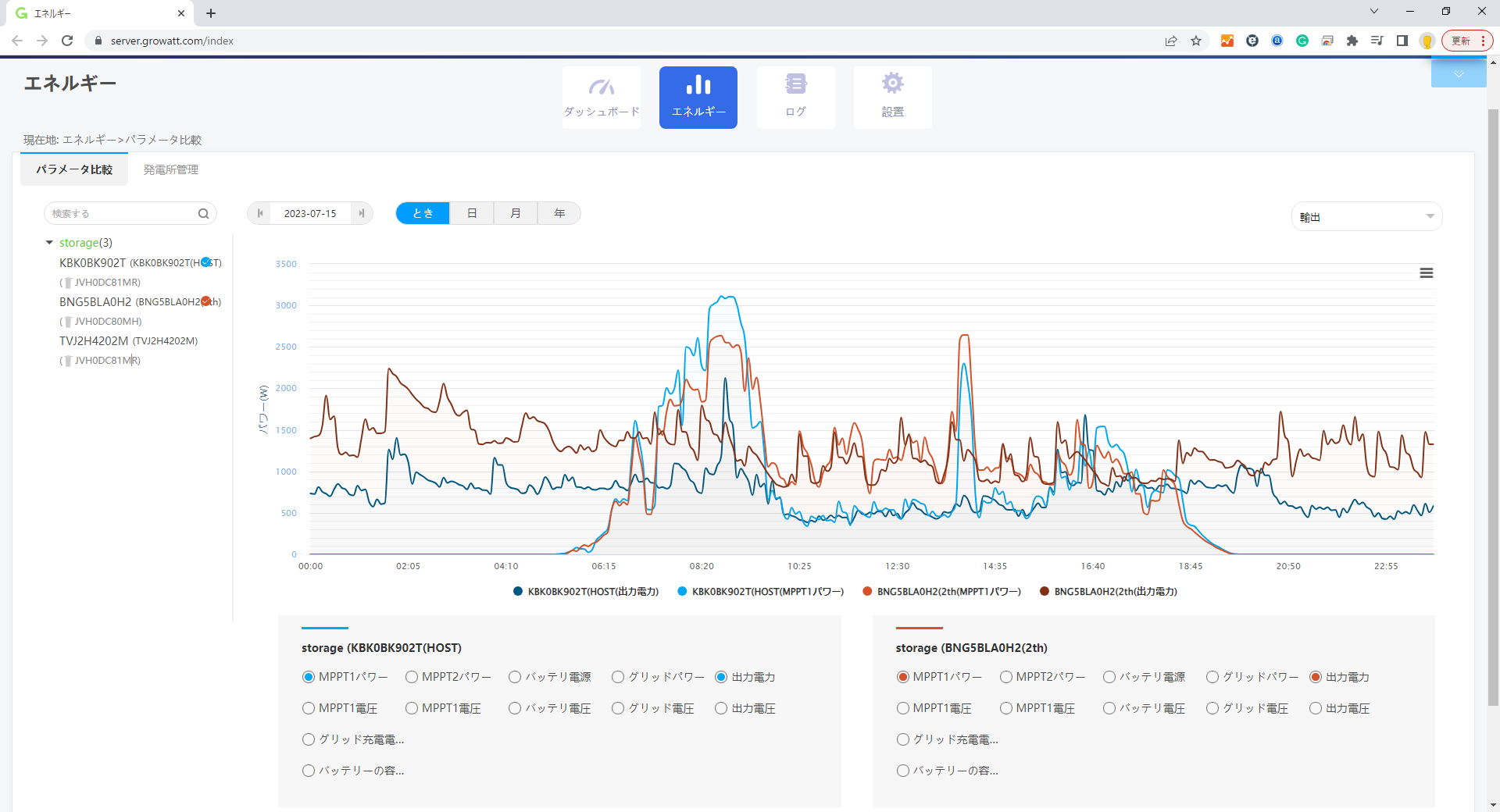Select グリッドパワー radio for KBK0BK902T(HOST)
This screenshot has height=812, width=1500.
618,677
